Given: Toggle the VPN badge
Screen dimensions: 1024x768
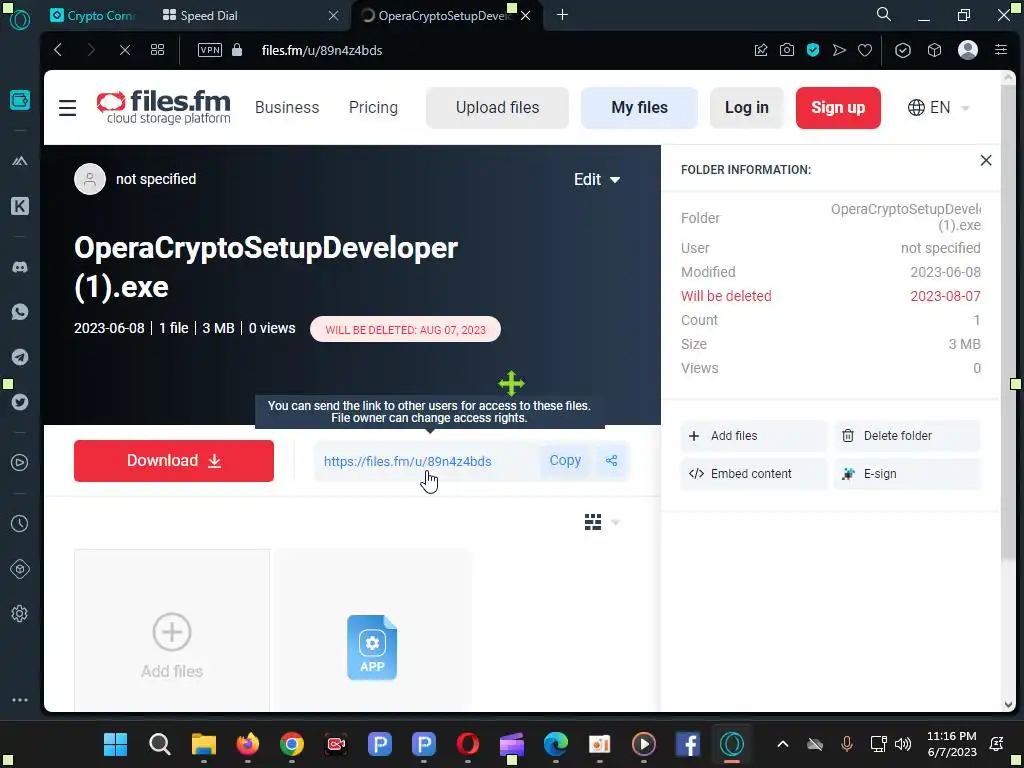Looking at the screenshot, I should 210,50.
